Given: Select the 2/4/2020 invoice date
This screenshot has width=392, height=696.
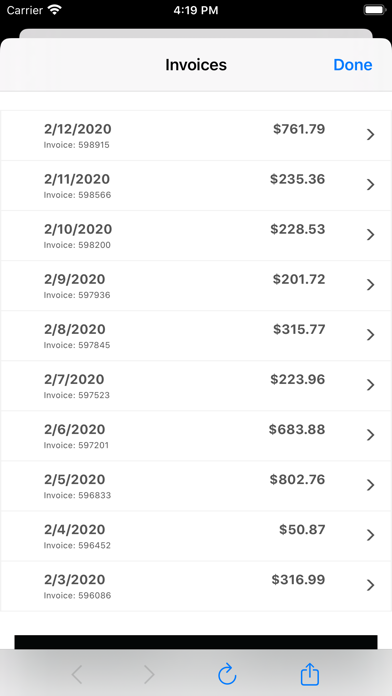Looking at the screenshot, I should 75,530.
